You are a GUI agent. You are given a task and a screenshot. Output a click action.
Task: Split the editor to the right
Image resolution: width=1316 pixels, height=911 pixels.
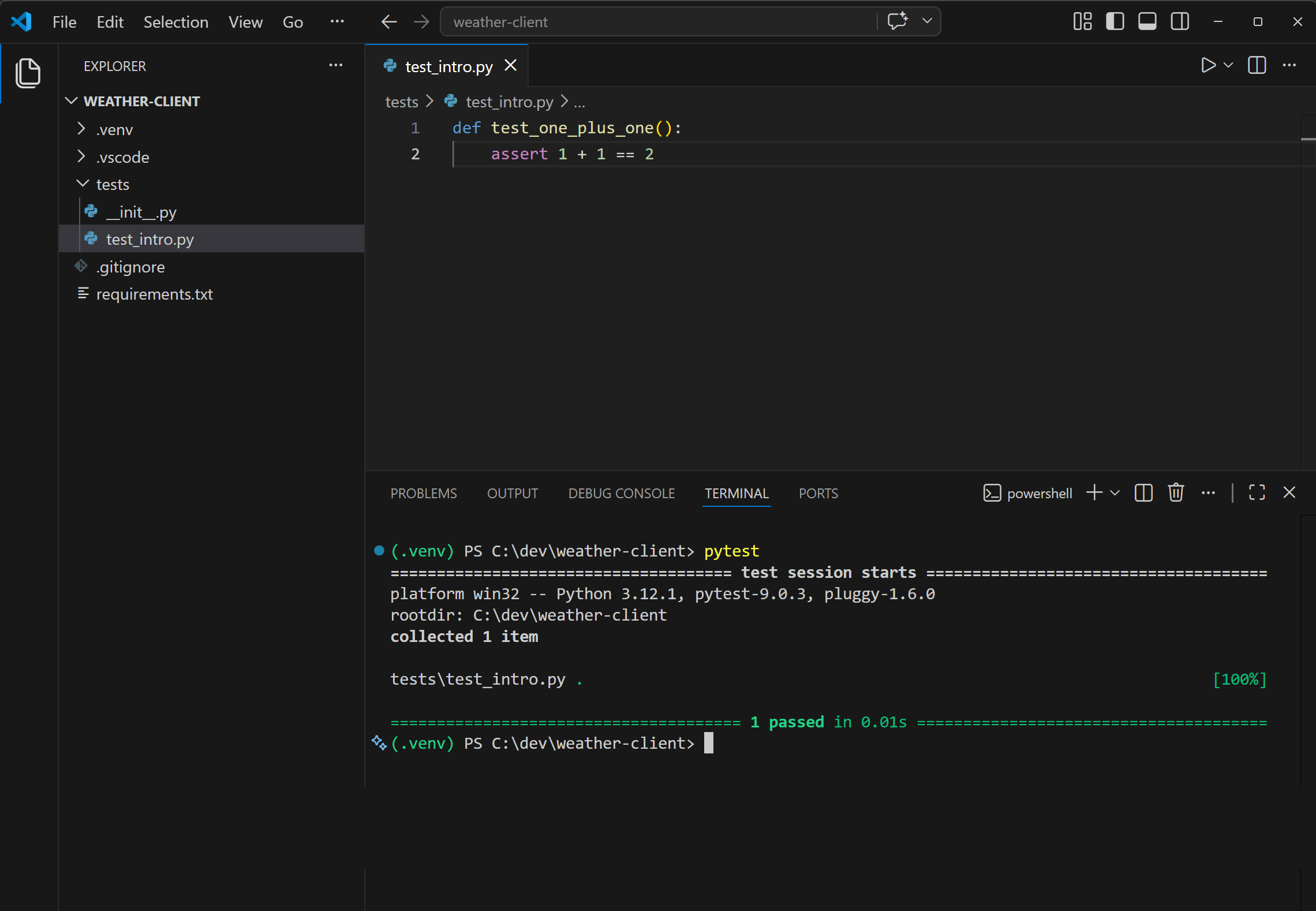point(1257,65)
